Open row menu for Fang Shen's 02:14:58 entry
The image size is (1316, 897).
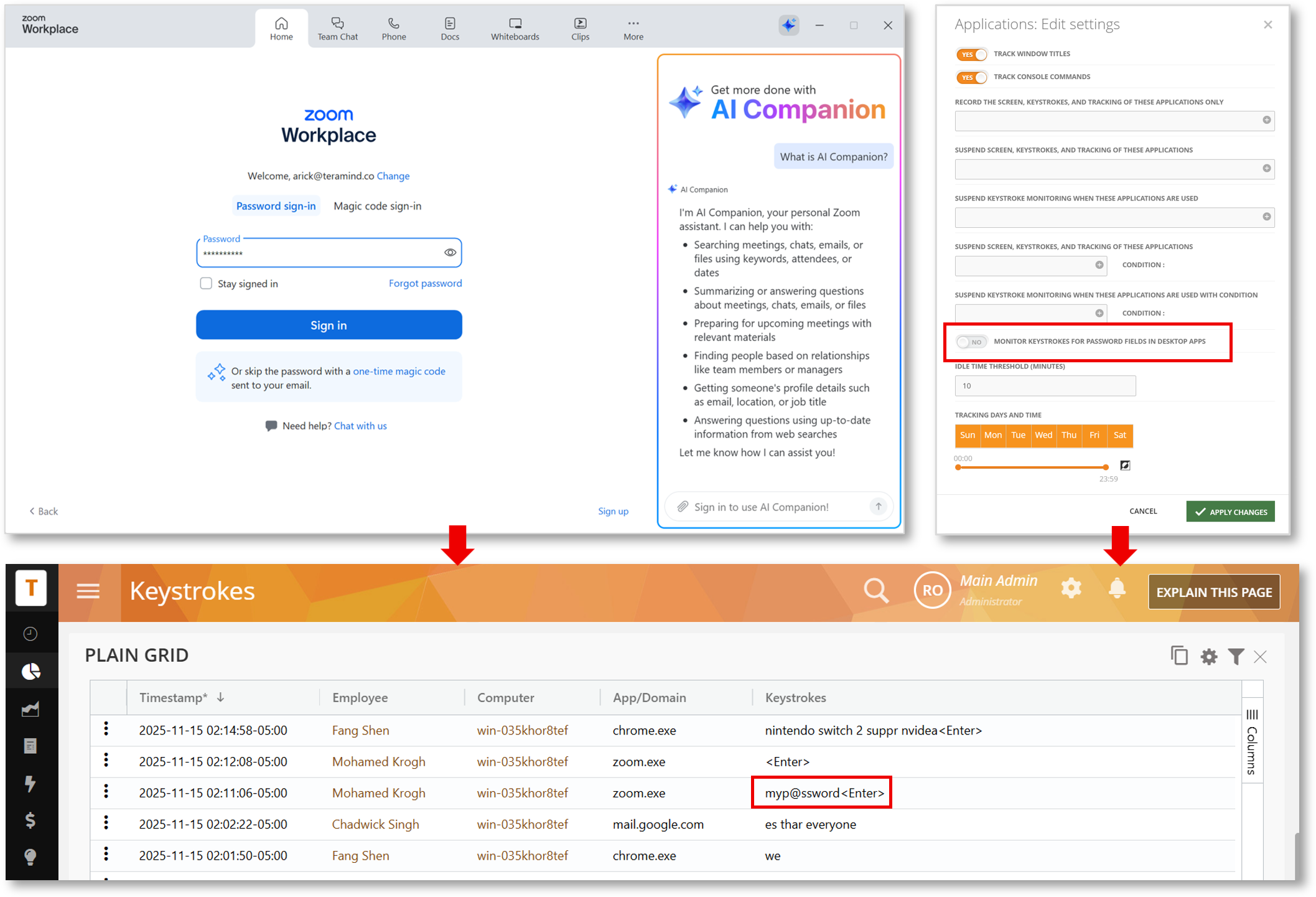pos(106,730)
